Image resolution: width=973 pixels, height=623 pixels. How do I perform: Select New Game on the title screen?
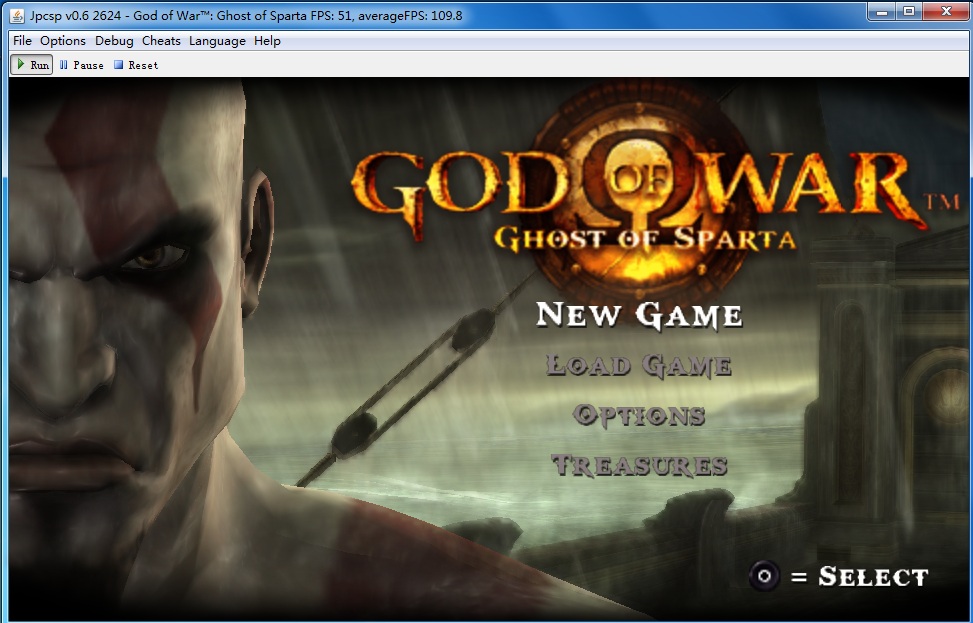tap(639, 315)
